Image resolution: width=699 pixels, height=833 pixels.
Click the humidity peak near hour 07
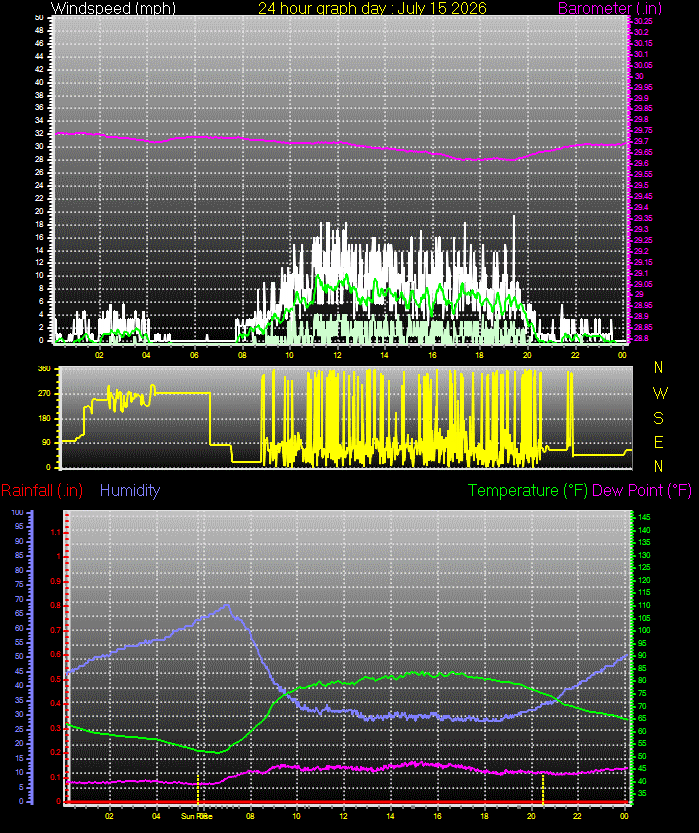click(227, 605)
